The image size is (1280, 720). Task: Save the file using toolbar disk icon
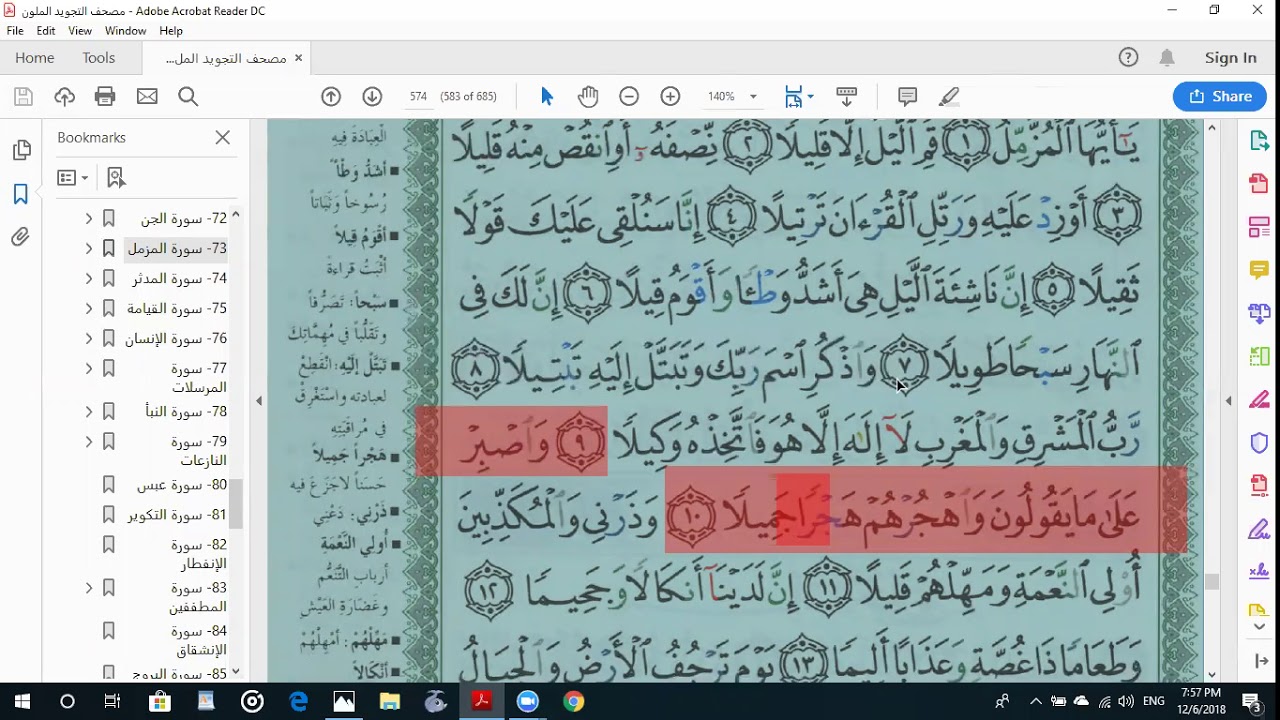pyautogui.click(x=23, y=97)
